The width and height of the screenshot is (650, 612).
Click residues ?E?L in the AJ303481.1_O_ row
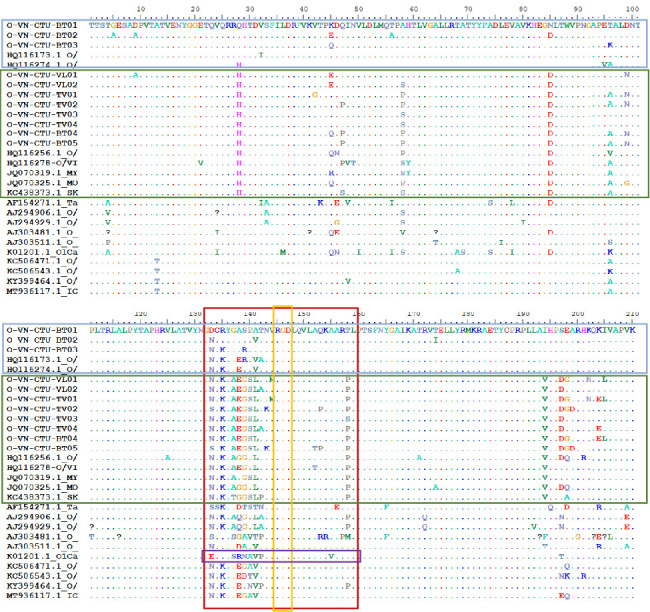pyautogui.click(x=602, y=537)
